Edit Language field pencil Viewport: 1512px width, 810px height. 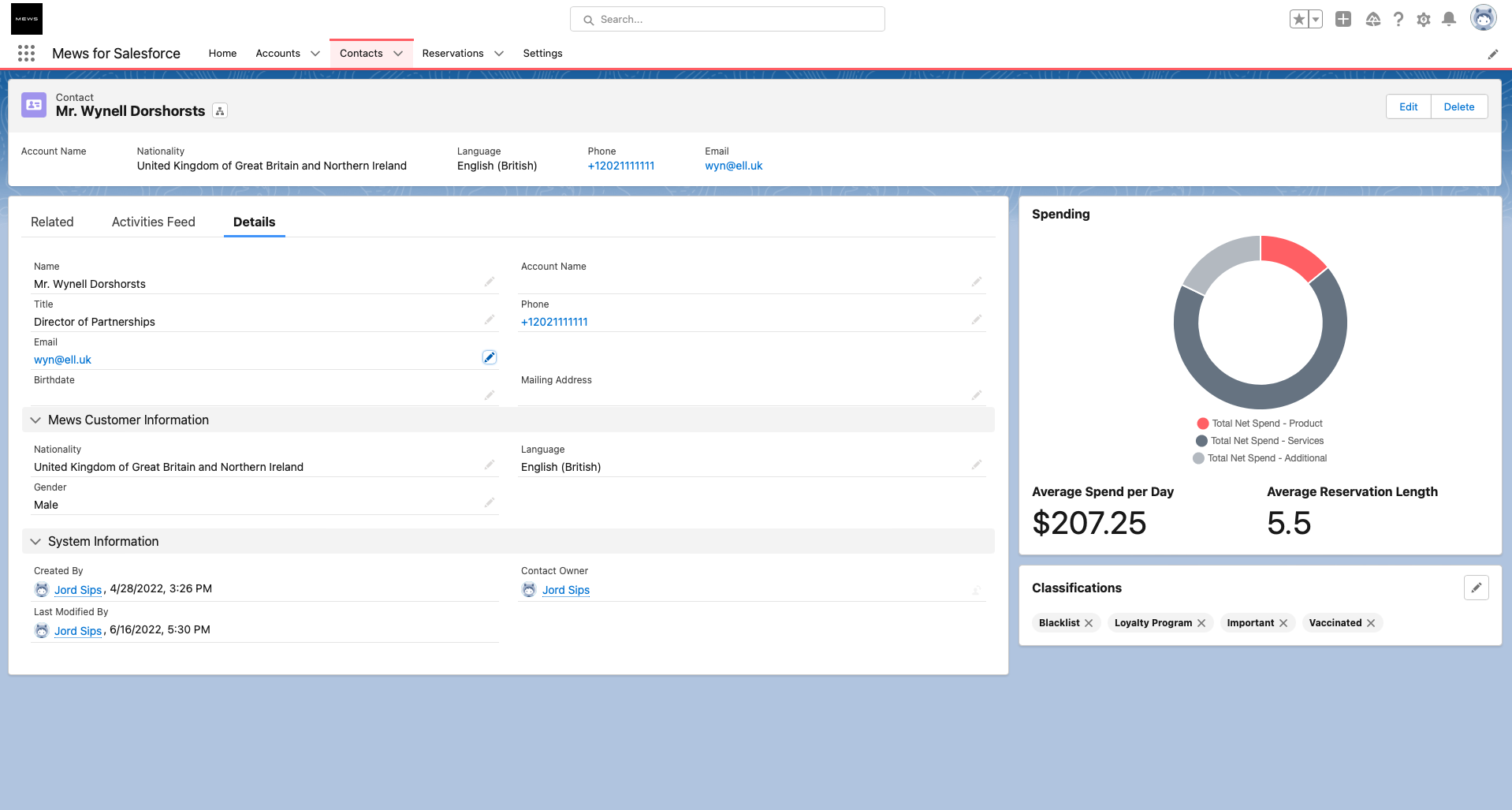coord(977,465)
